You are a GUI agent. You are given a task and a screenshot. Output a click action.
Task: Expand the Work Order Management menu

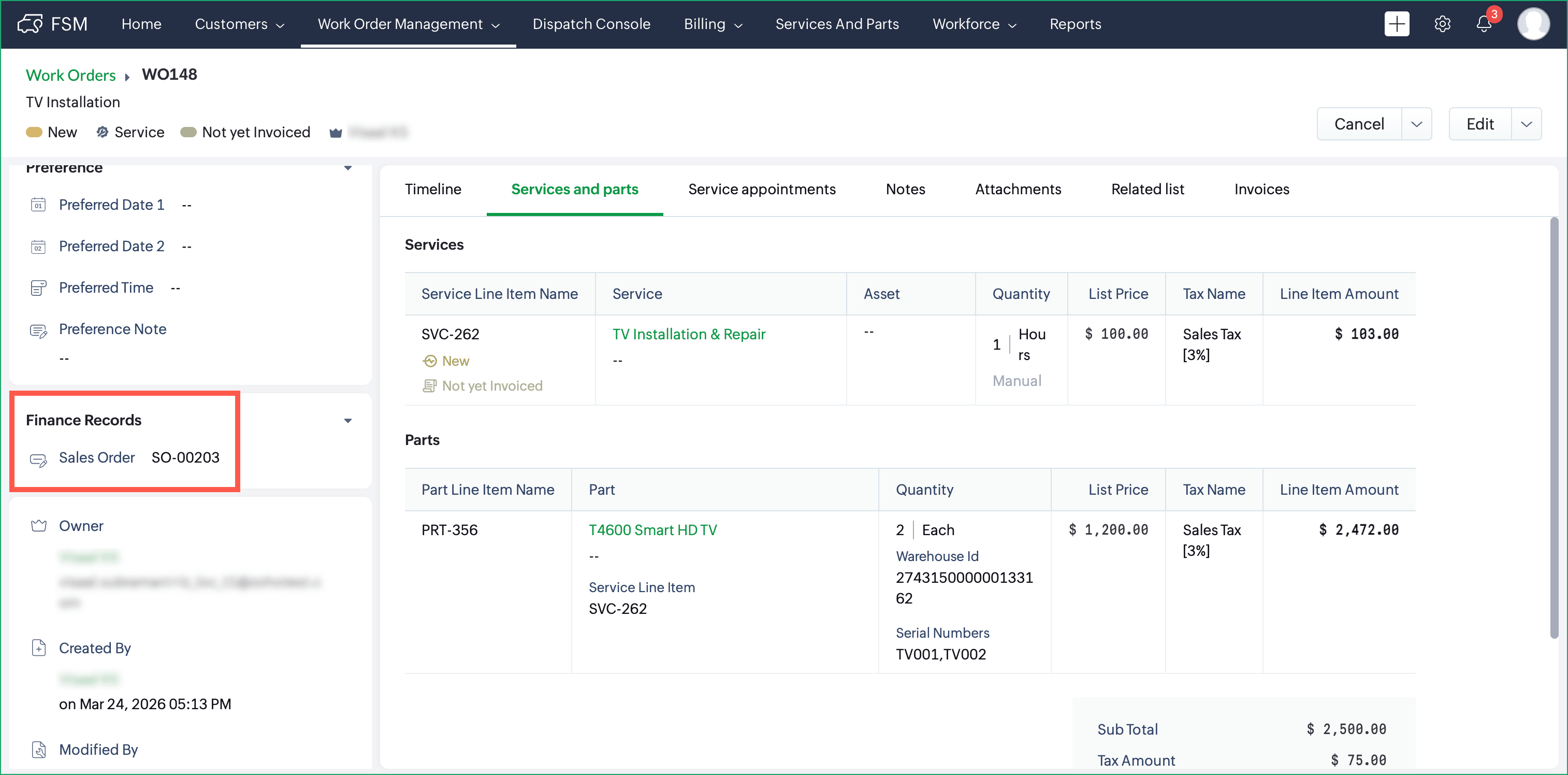tap(408, 24)
